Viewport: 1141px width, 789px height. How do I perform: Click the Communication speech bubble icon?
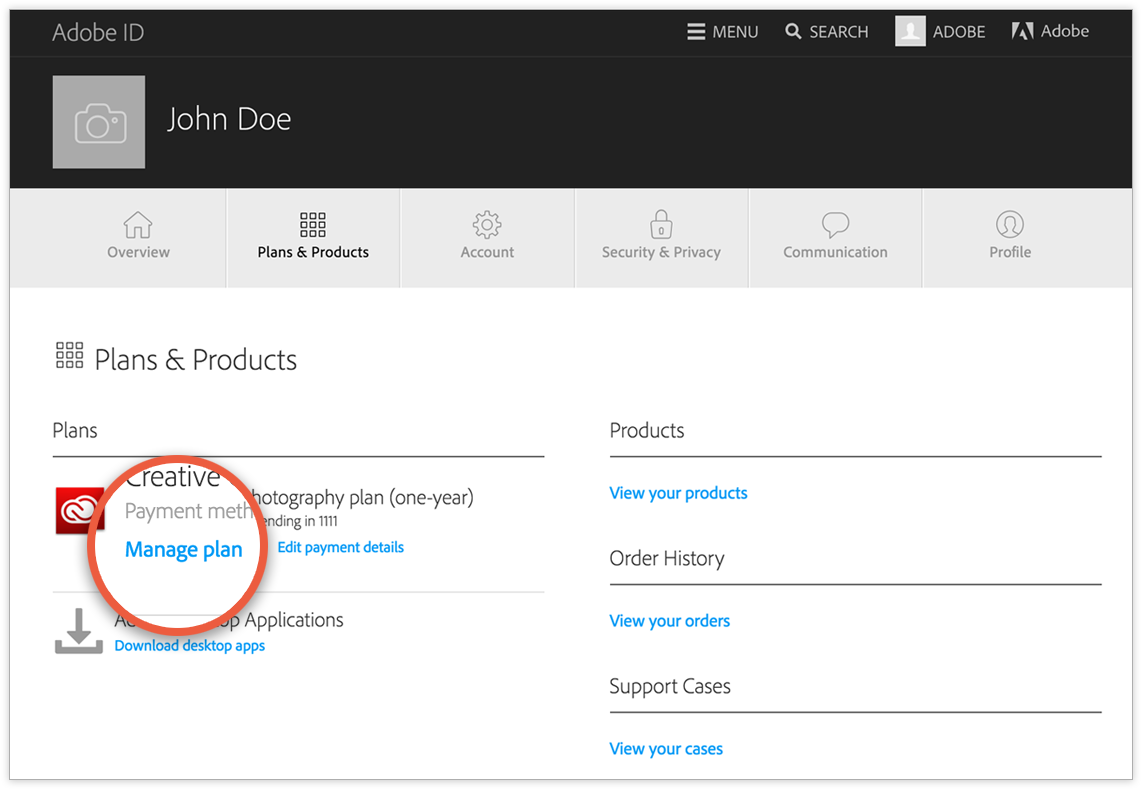point(835,225)
